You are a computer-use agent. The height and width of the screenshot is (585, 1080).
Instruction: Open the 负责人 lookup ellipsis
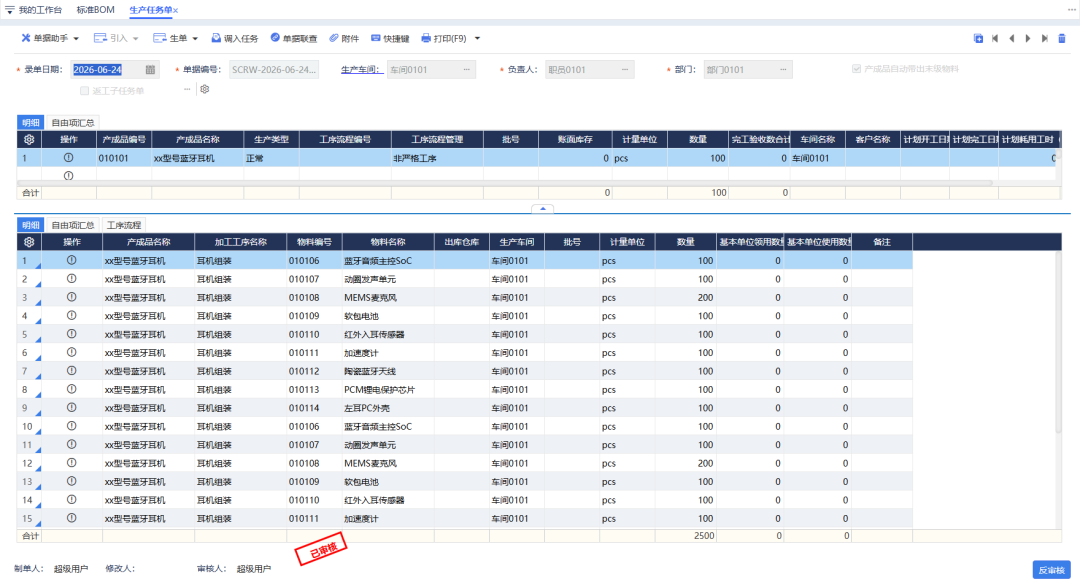pos(625,70)
